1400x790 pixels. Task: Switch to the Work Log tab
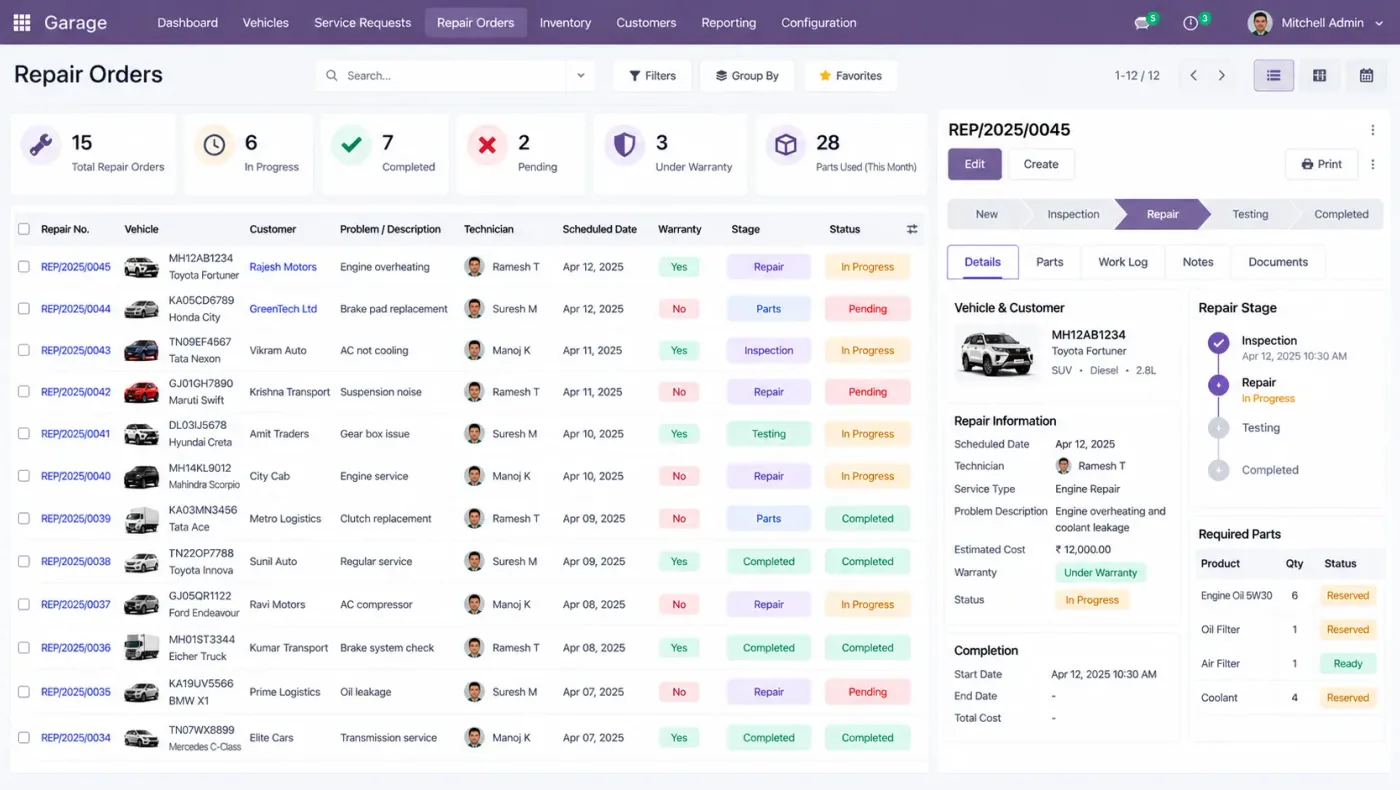[x=1123, y=262]
